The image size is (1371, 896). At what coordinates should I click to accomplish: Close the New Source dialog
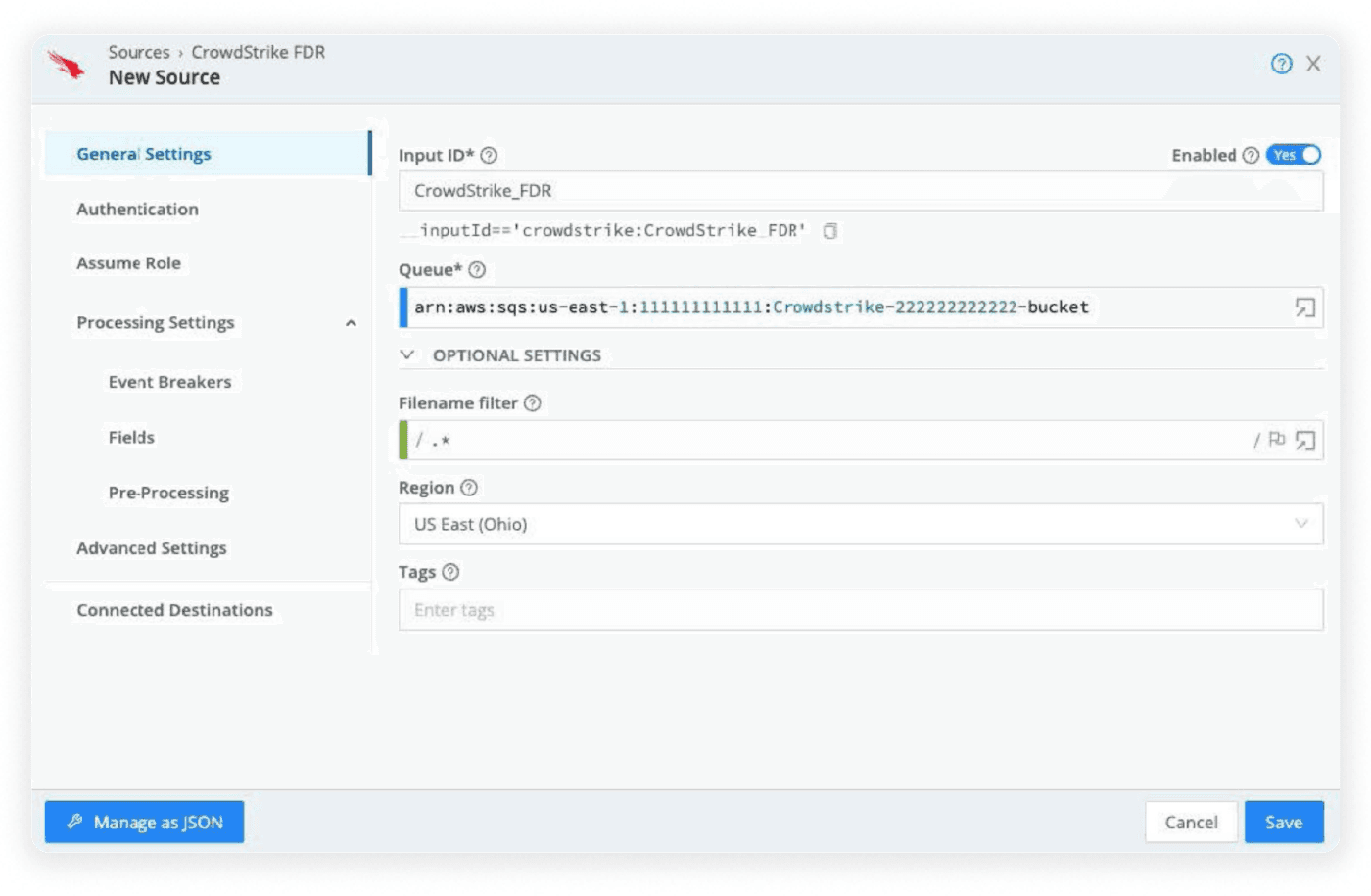(1313, 64)
